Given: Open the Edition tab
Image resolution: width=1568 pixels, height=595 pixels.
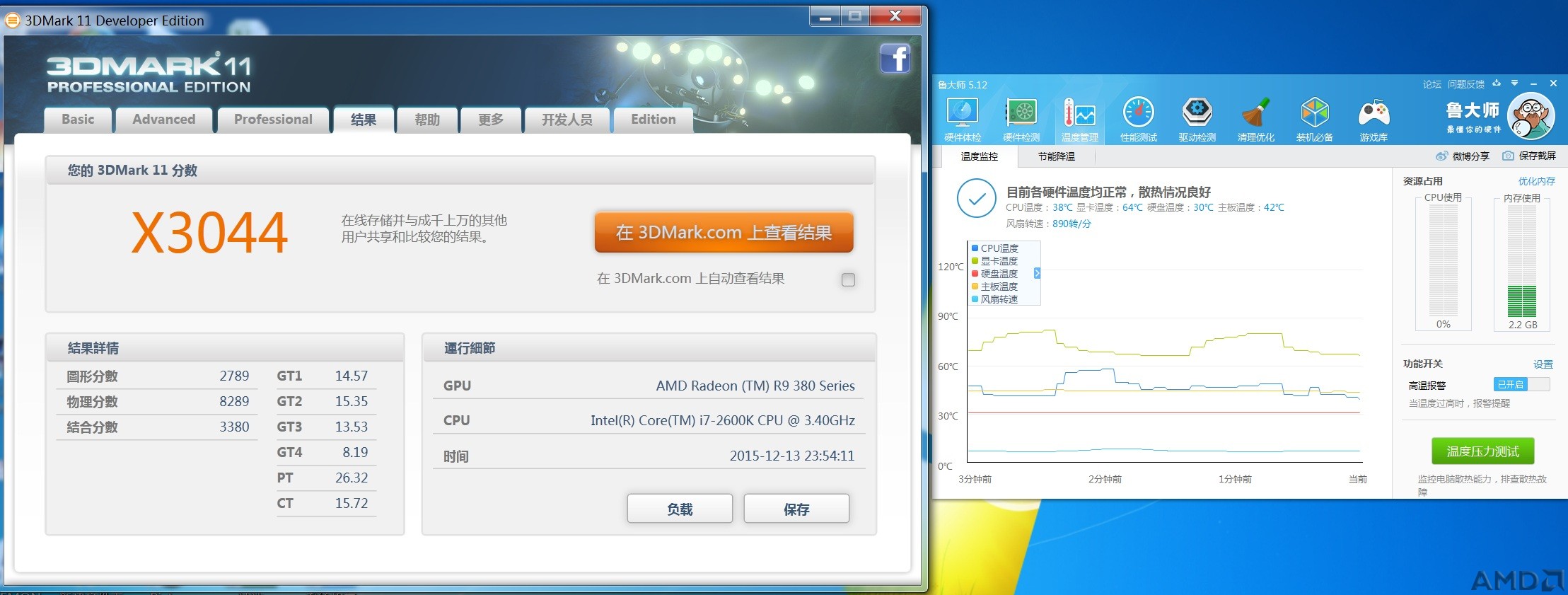Looking at the screenshot, I should click(x=653, y=120).
